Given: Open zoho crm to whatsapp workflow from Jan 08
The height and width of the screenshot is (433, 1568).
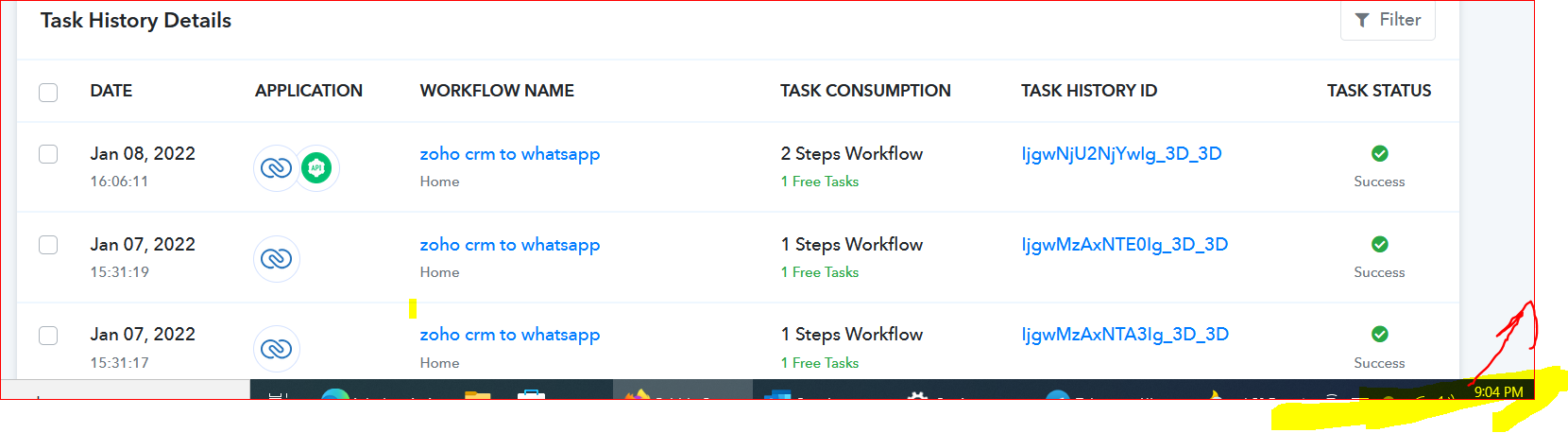Looking at the screenshot, I should coord(510,153).
